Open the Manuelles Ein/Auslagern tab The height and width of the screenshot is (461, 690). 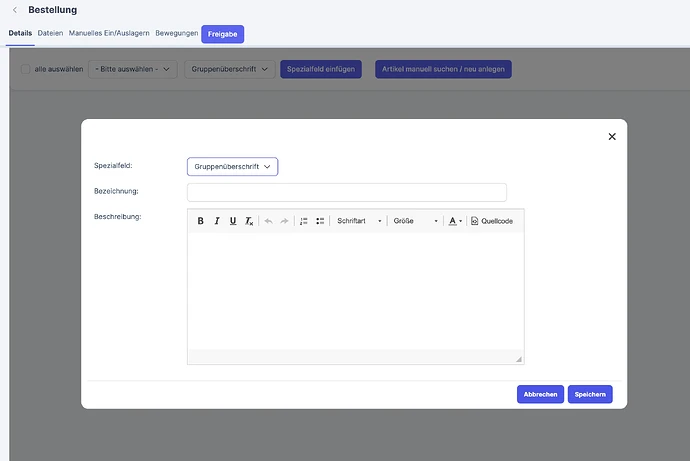[109, 33]
